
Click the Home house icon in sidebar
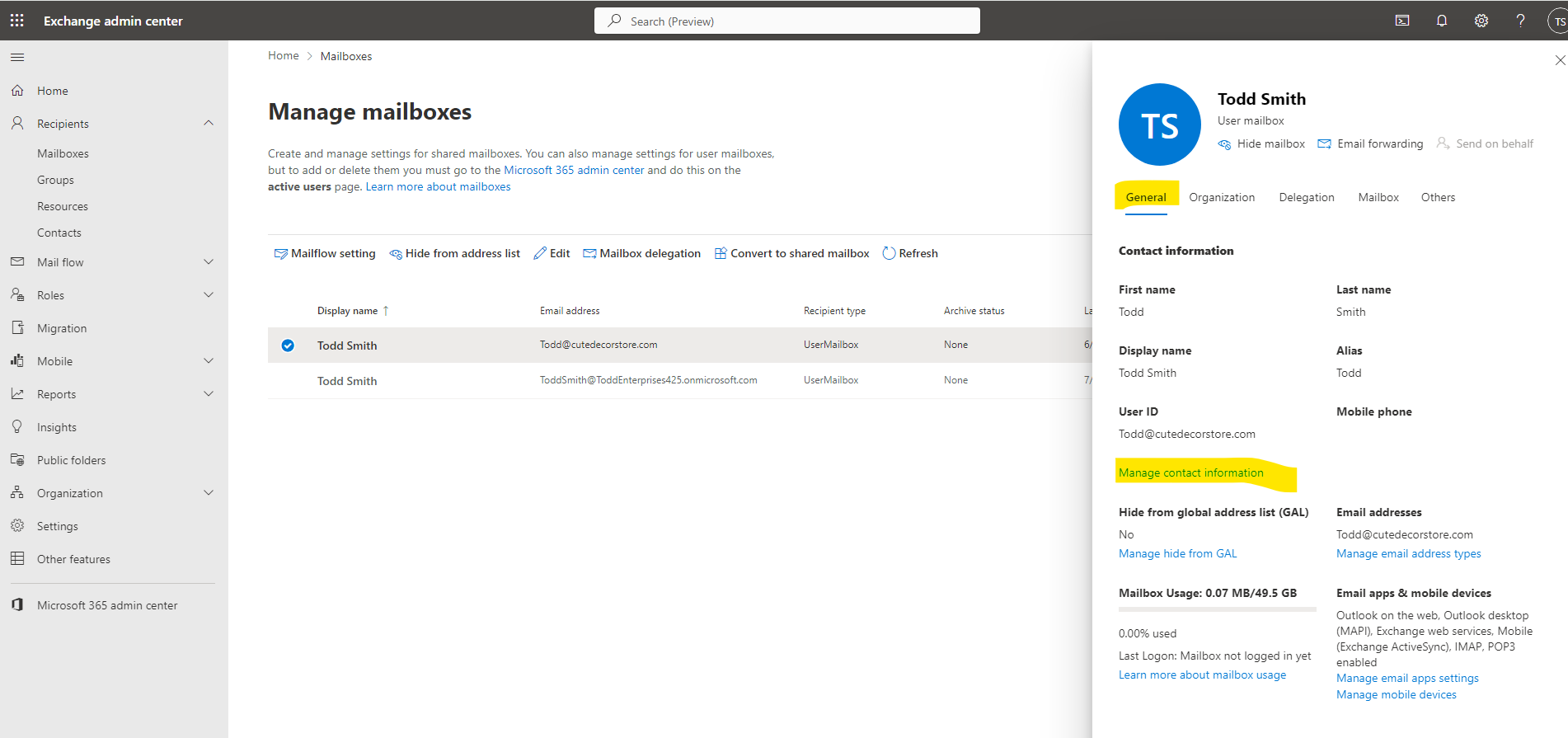[x=17, y=91]
